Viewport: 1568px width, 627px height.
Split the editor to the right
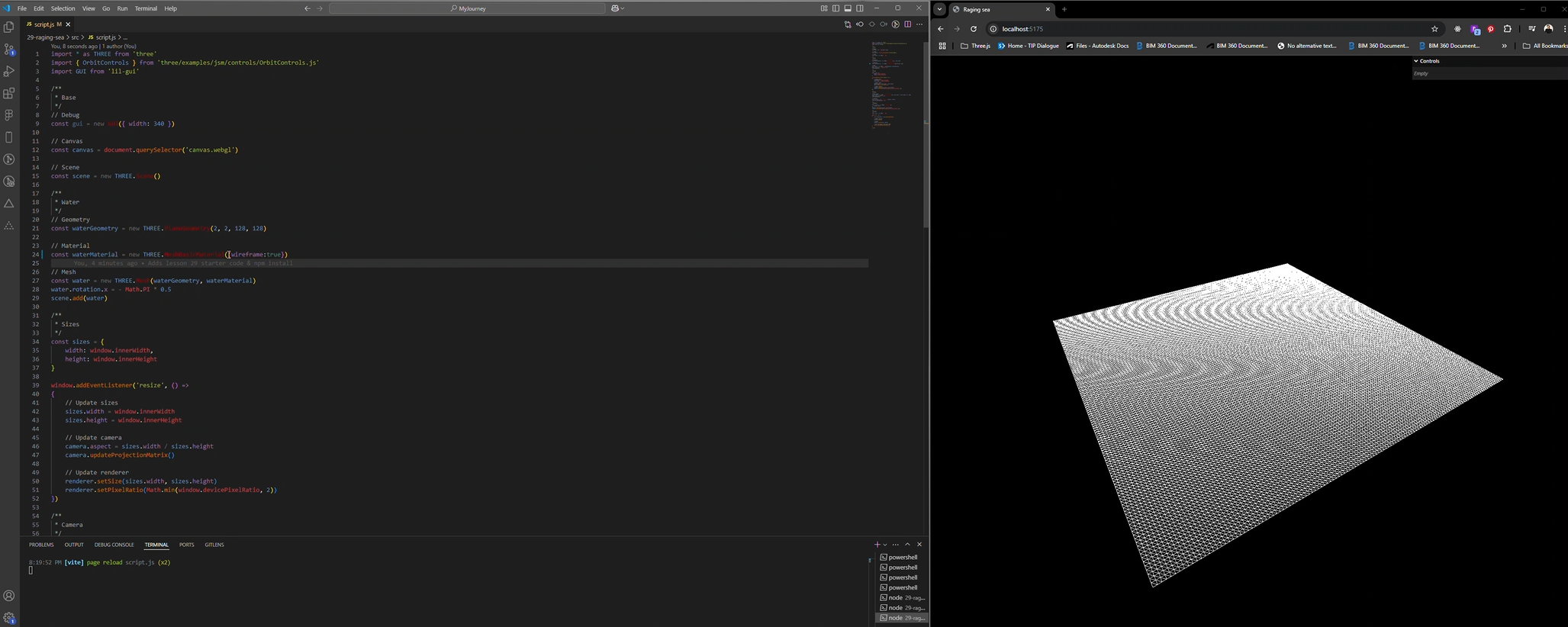907,24
